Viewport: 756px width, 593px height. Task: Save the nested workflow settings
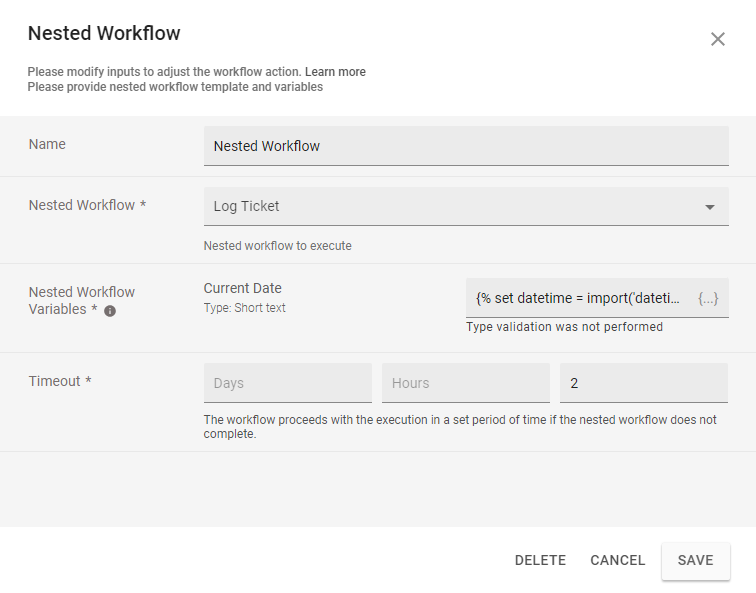(x=695, y=560)
